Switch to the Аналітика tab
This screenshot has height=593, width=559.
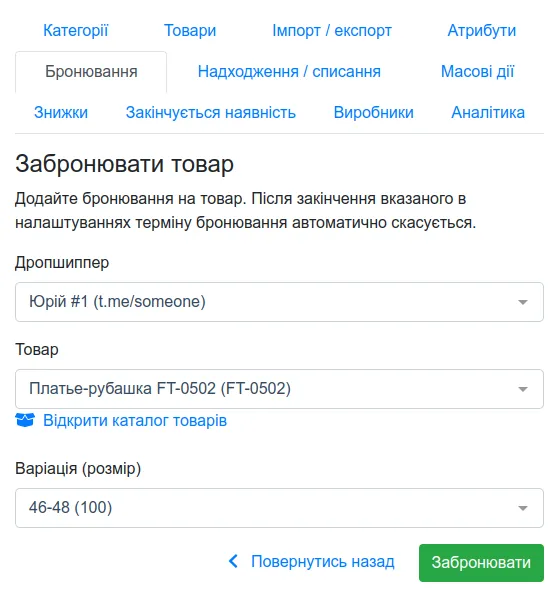pos(488,113)
